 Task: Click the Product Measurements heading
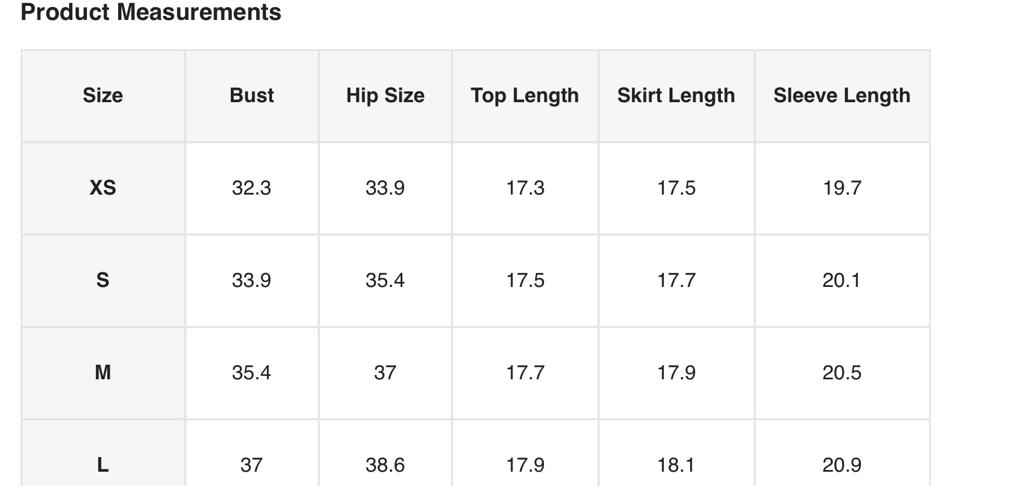click(151, 13)
